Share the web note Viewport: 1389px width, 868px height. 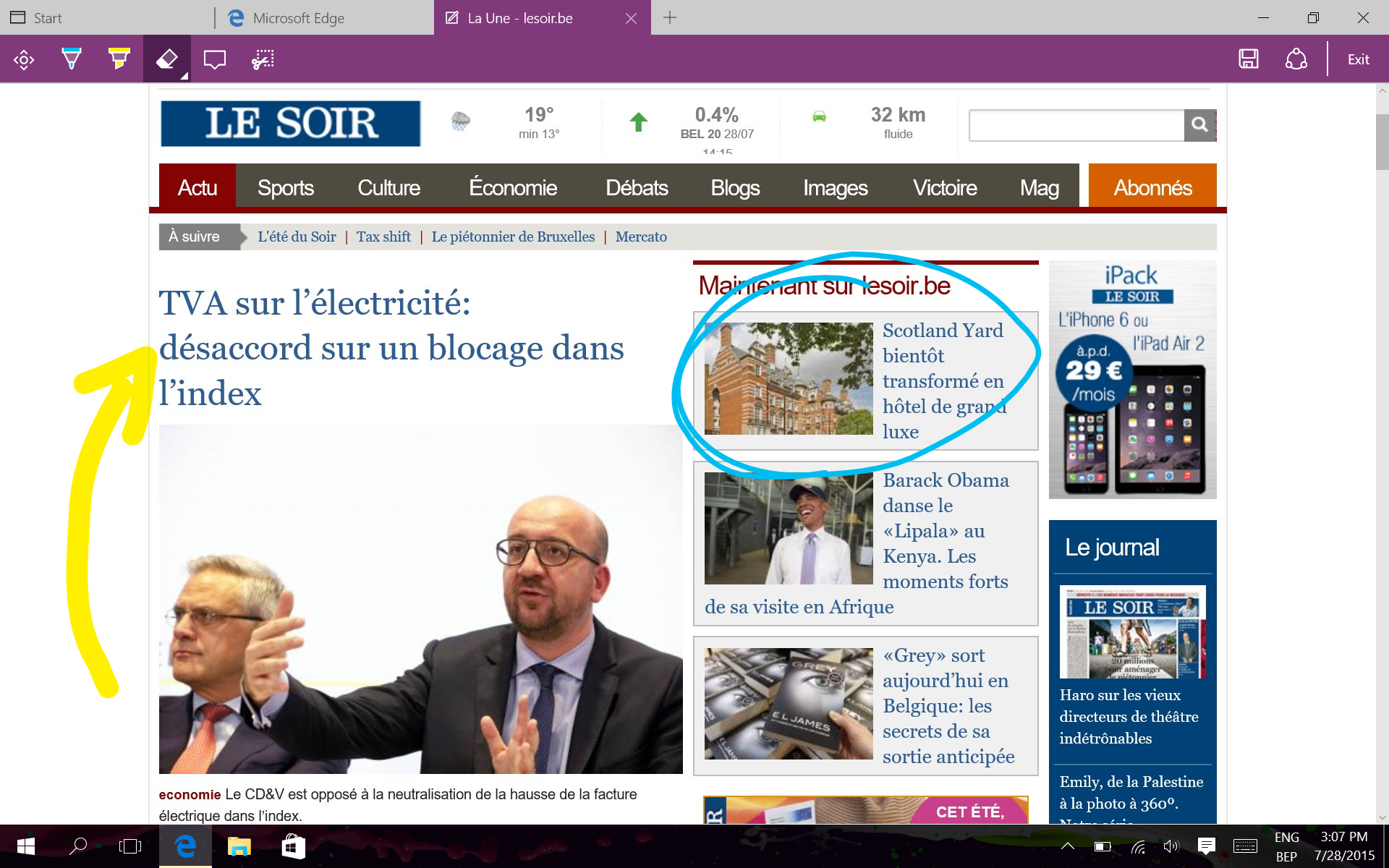point(1296,59)
